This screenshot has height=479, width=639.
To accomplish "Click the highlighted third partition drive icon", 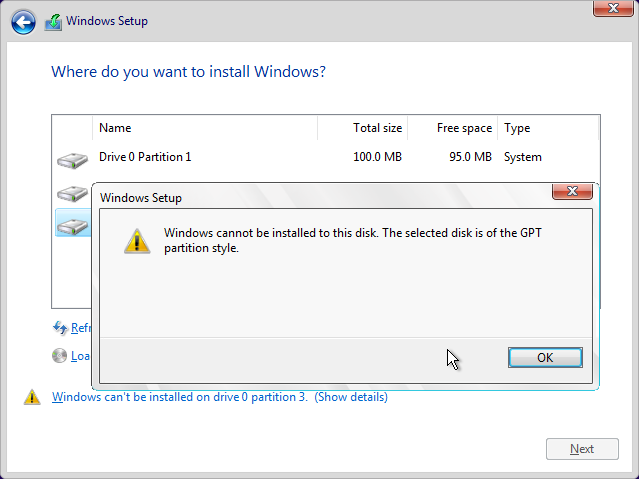I will click(x=73, y=227).
